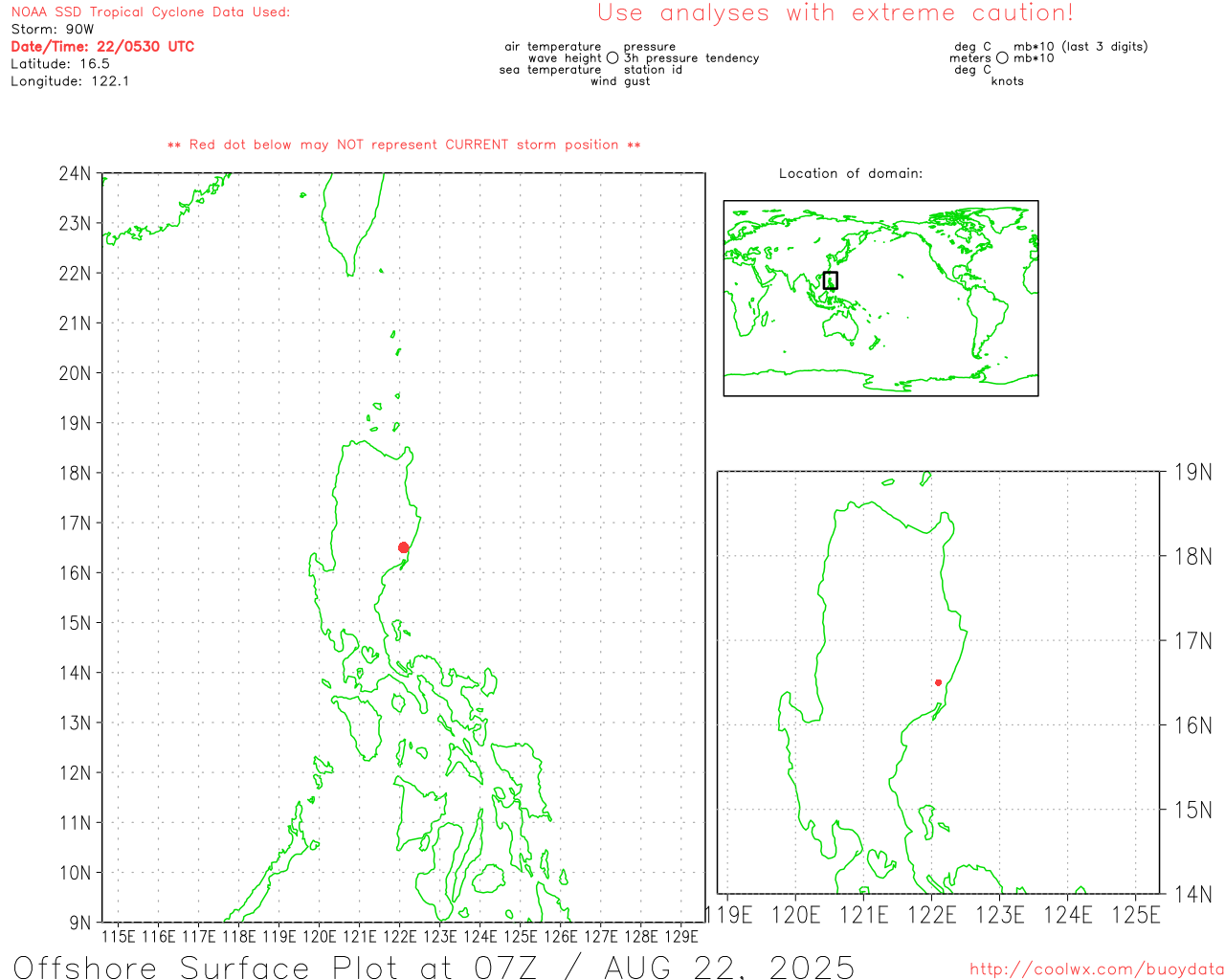Click the red dot warning note above map
This screenshot has width=1225, height=980.
404,145
